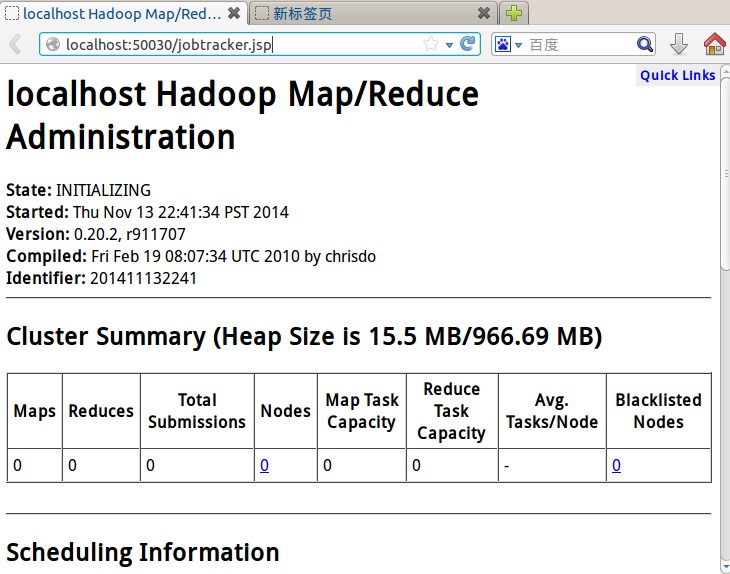Open downloads with the down arrow icon
Screen dimensions: 730x574
tap(679, 44)
